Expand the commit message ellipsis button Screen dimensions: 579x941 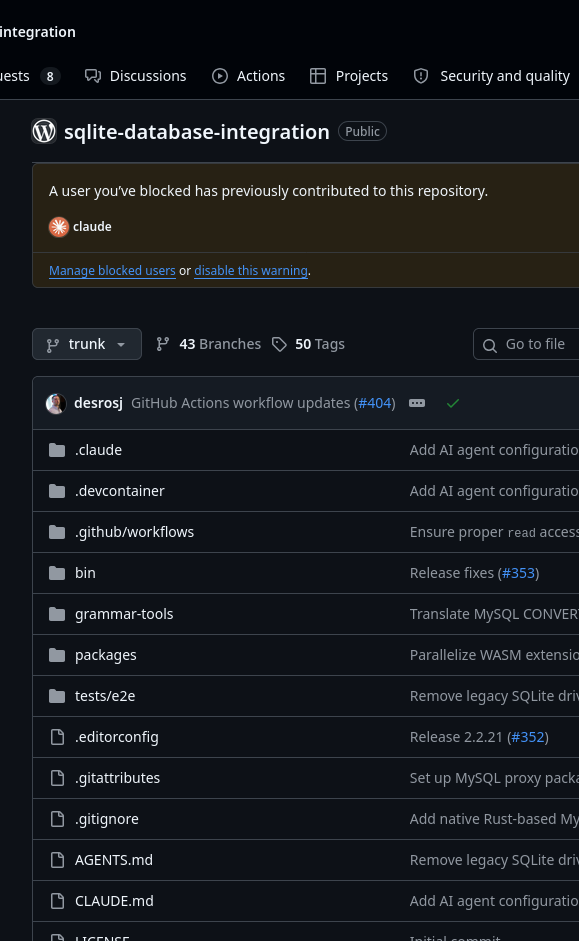coord(417,403)
